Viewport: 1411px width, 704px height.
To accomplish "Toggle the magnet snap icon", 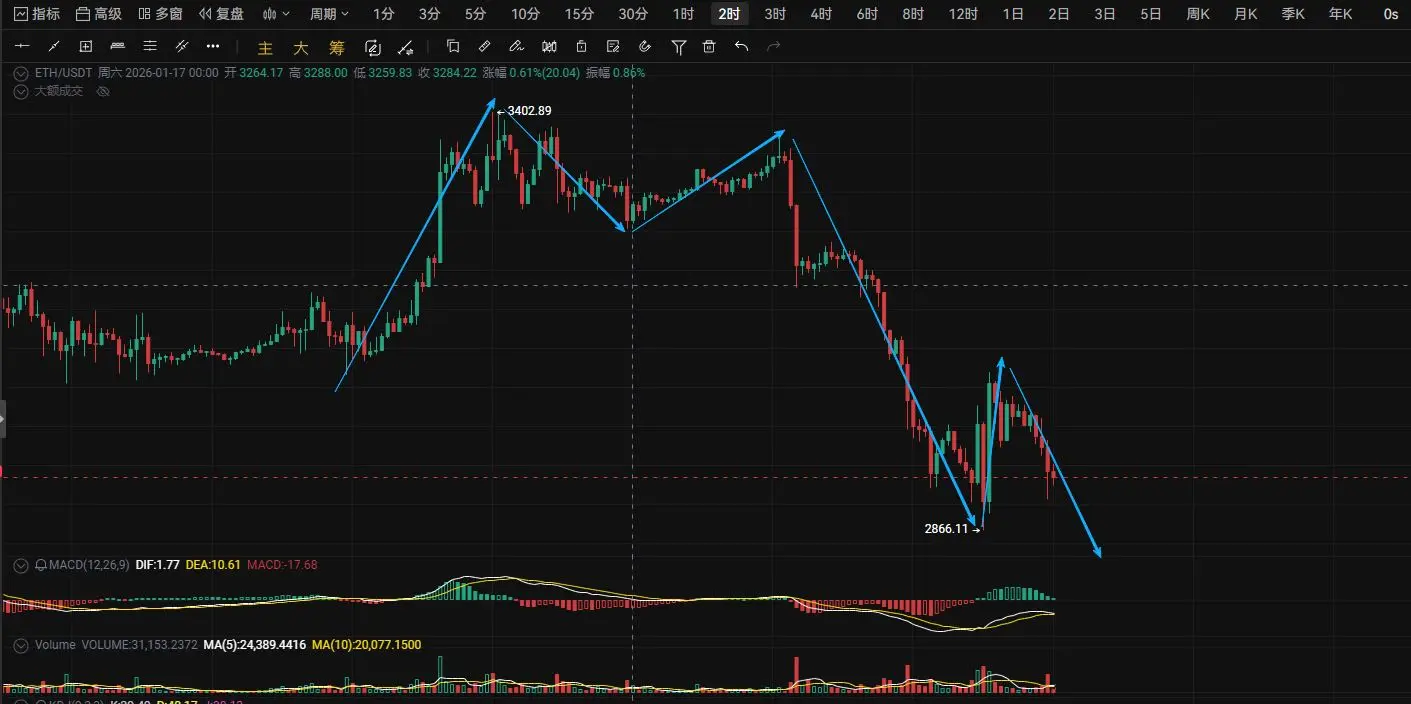I will click(645, 46).
